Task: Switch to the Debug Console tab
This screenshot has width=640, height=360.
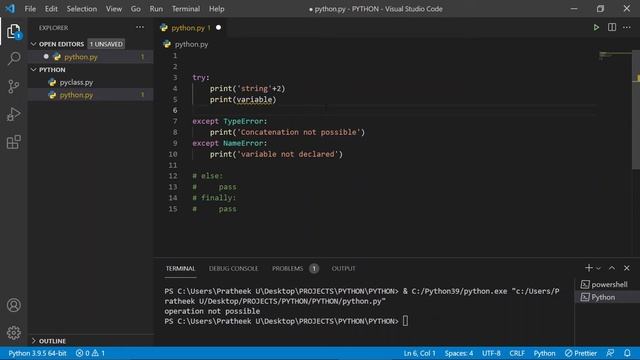Action: coord(233,268)
